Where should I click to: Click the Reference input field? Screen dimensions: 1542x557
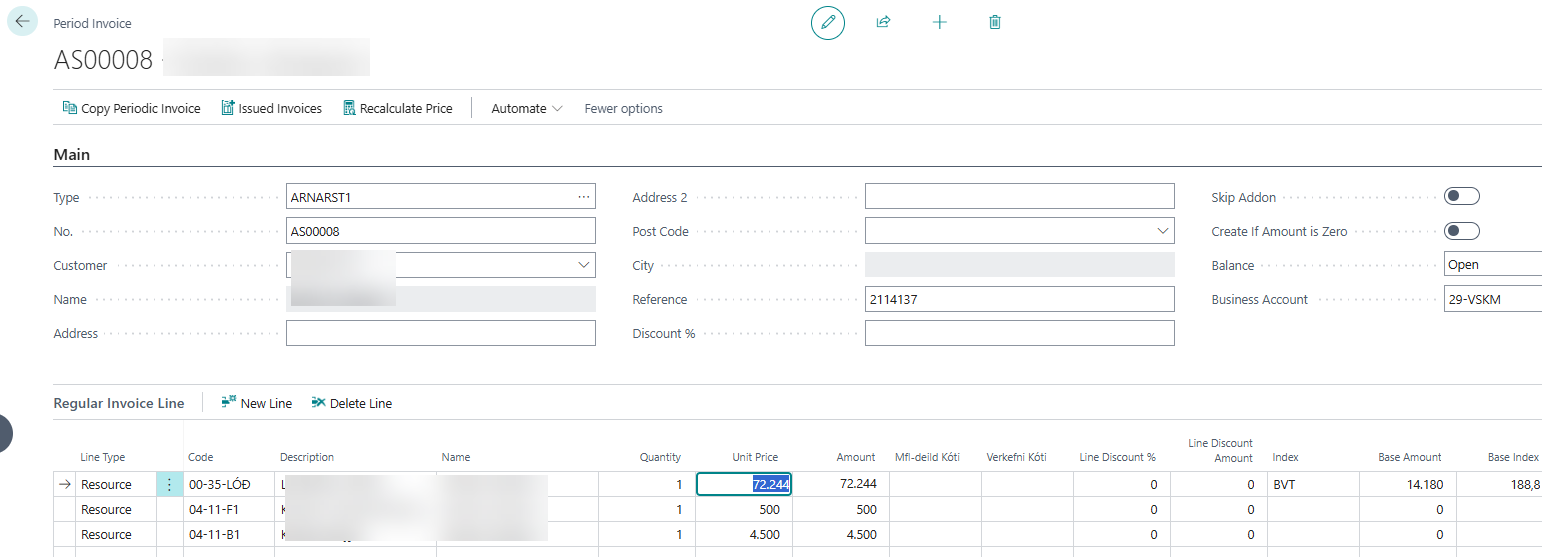pos(1018,299)
